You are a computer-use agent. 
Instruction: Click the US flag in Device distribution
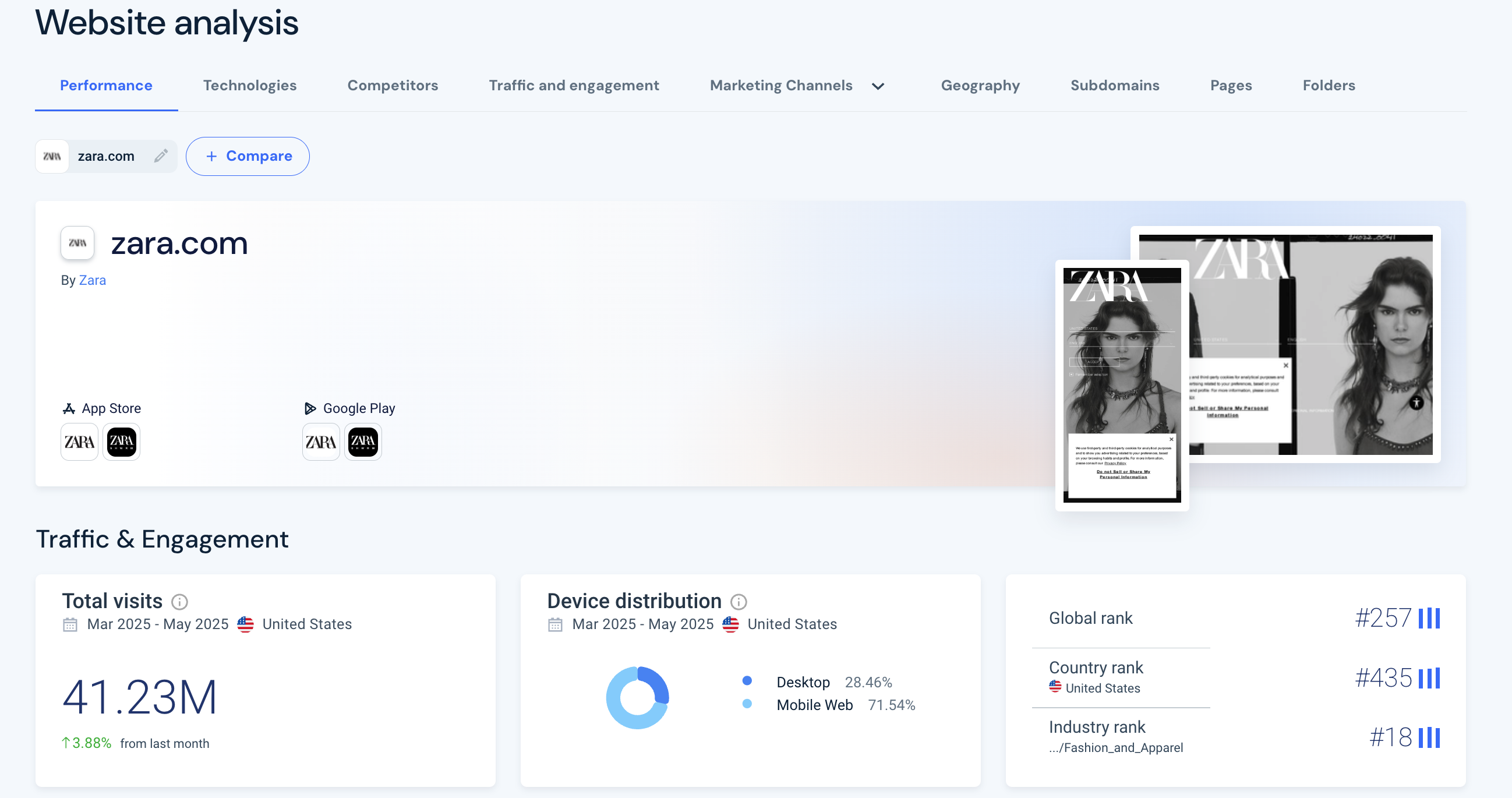(x=731, y=624)
